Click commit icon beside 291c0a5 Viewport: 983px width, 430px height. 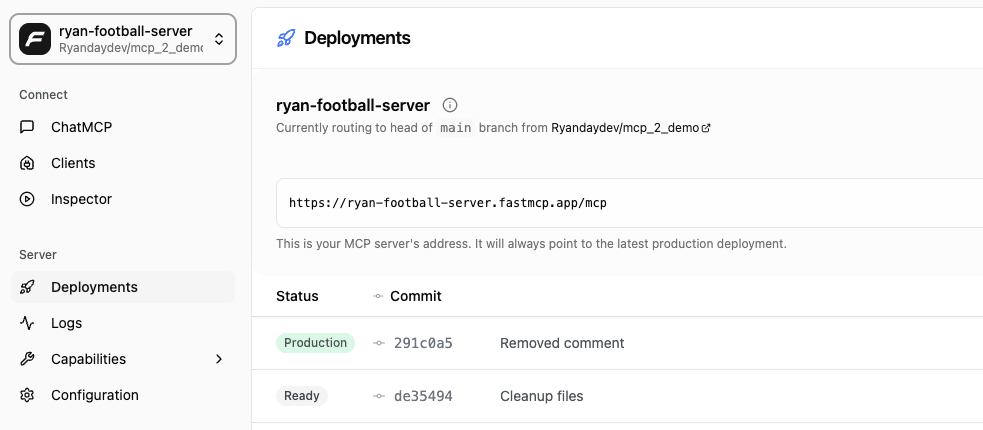[x=378, y=343]
